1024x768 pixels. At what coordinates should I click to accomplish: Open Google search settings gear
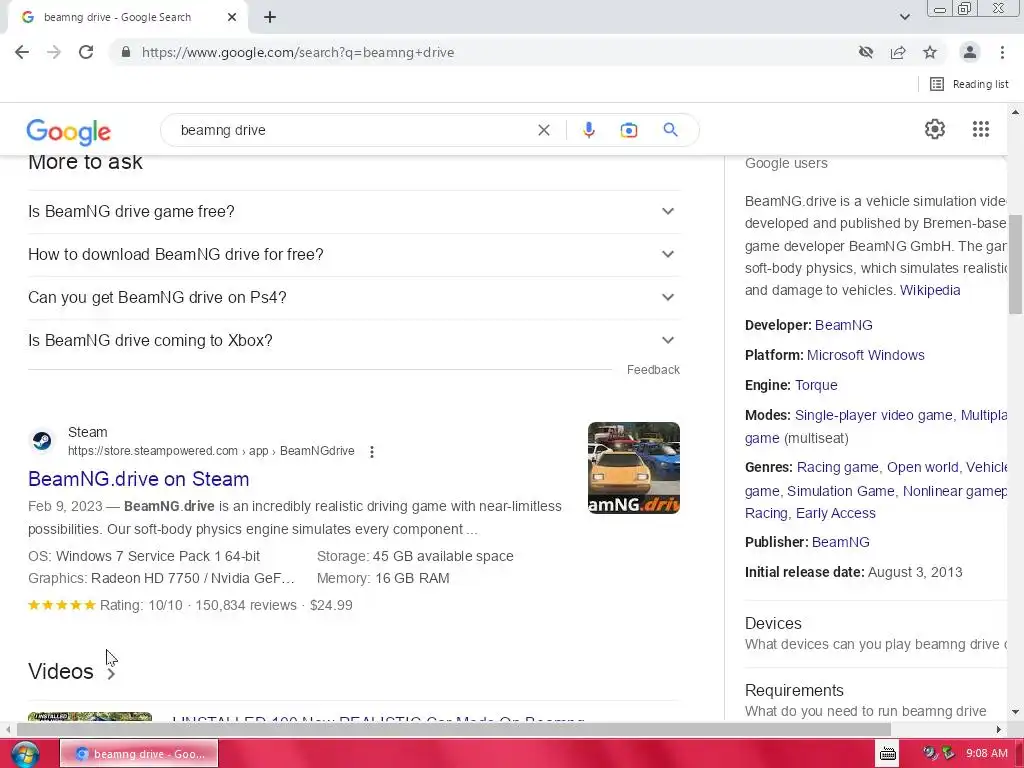click(x=935, y=129)
